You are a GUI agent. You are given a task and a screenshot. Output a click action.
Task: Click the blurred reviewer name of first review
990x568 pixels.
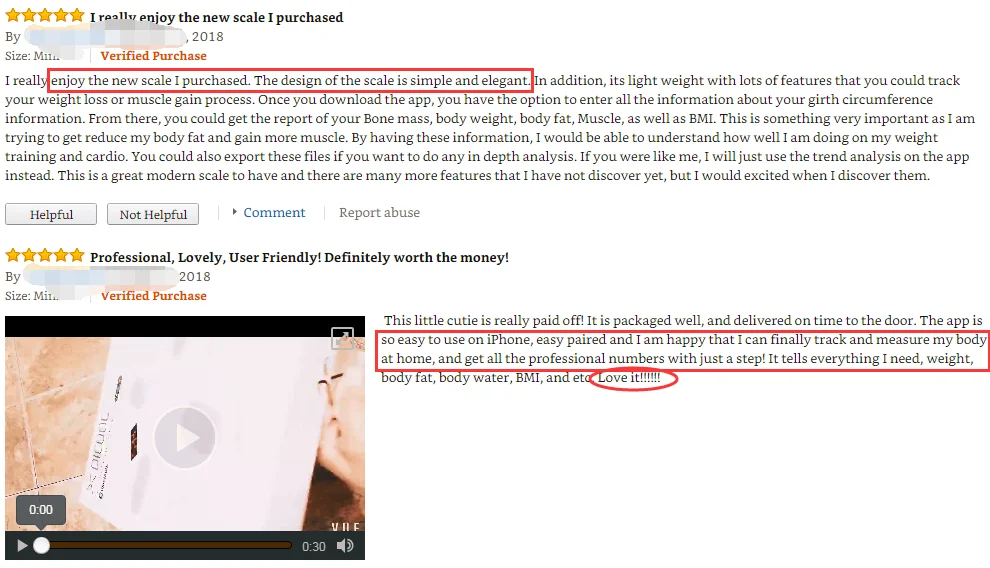click(x=106, y=37)
